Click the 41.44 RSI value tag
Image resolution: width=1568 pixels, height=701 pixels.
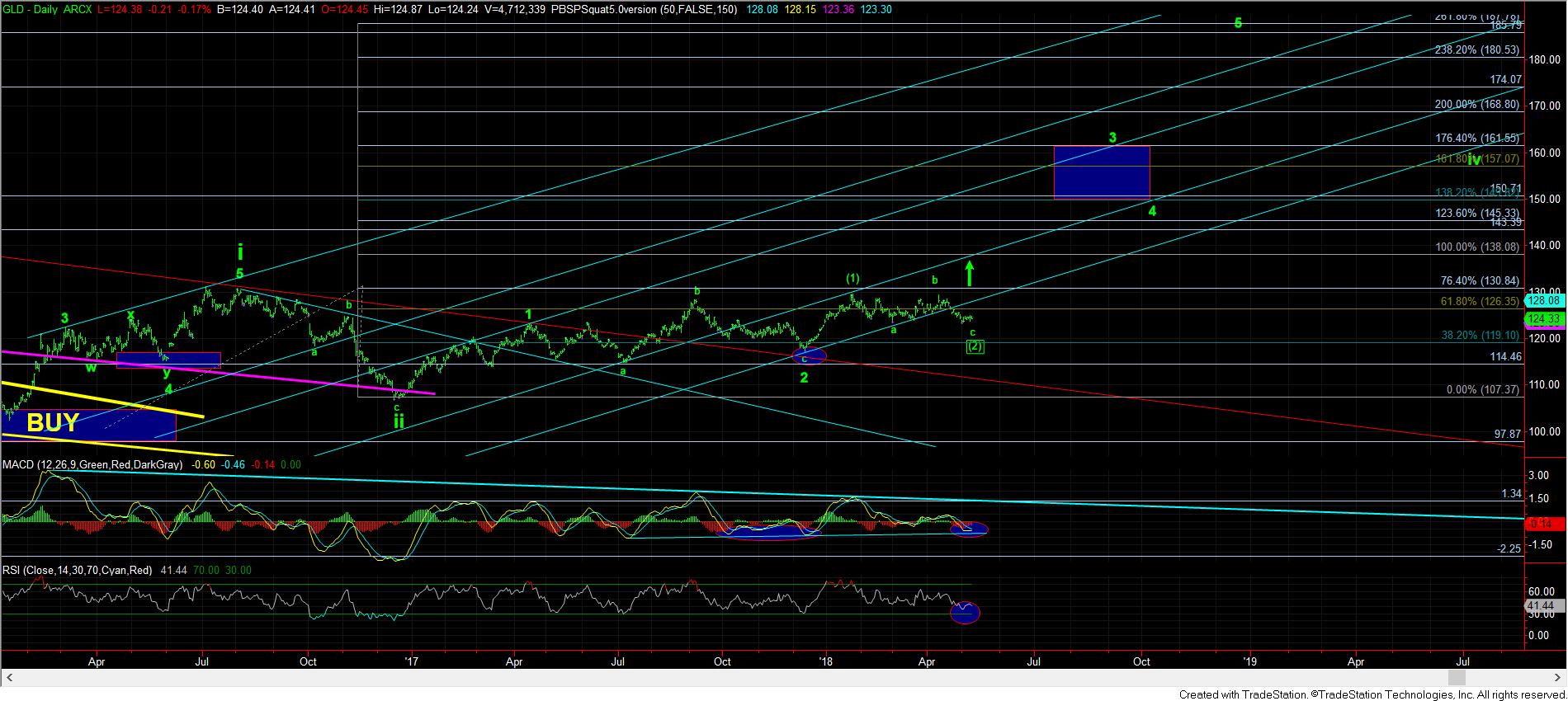tap(1541, 606)
